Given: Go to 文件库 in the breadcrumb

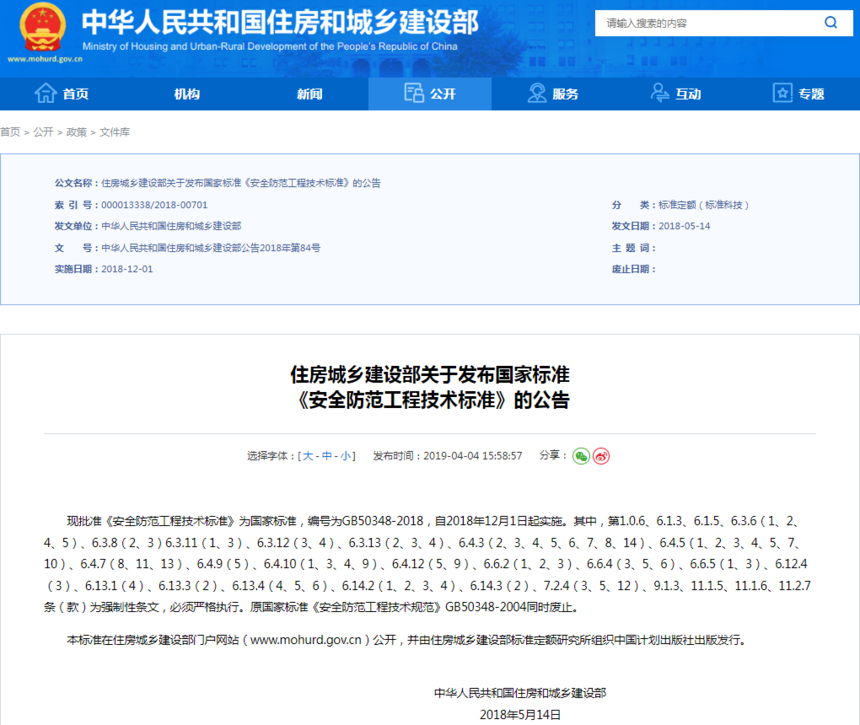Looking at the screenshot, I should pyautogui.click(x=115, y=132).
